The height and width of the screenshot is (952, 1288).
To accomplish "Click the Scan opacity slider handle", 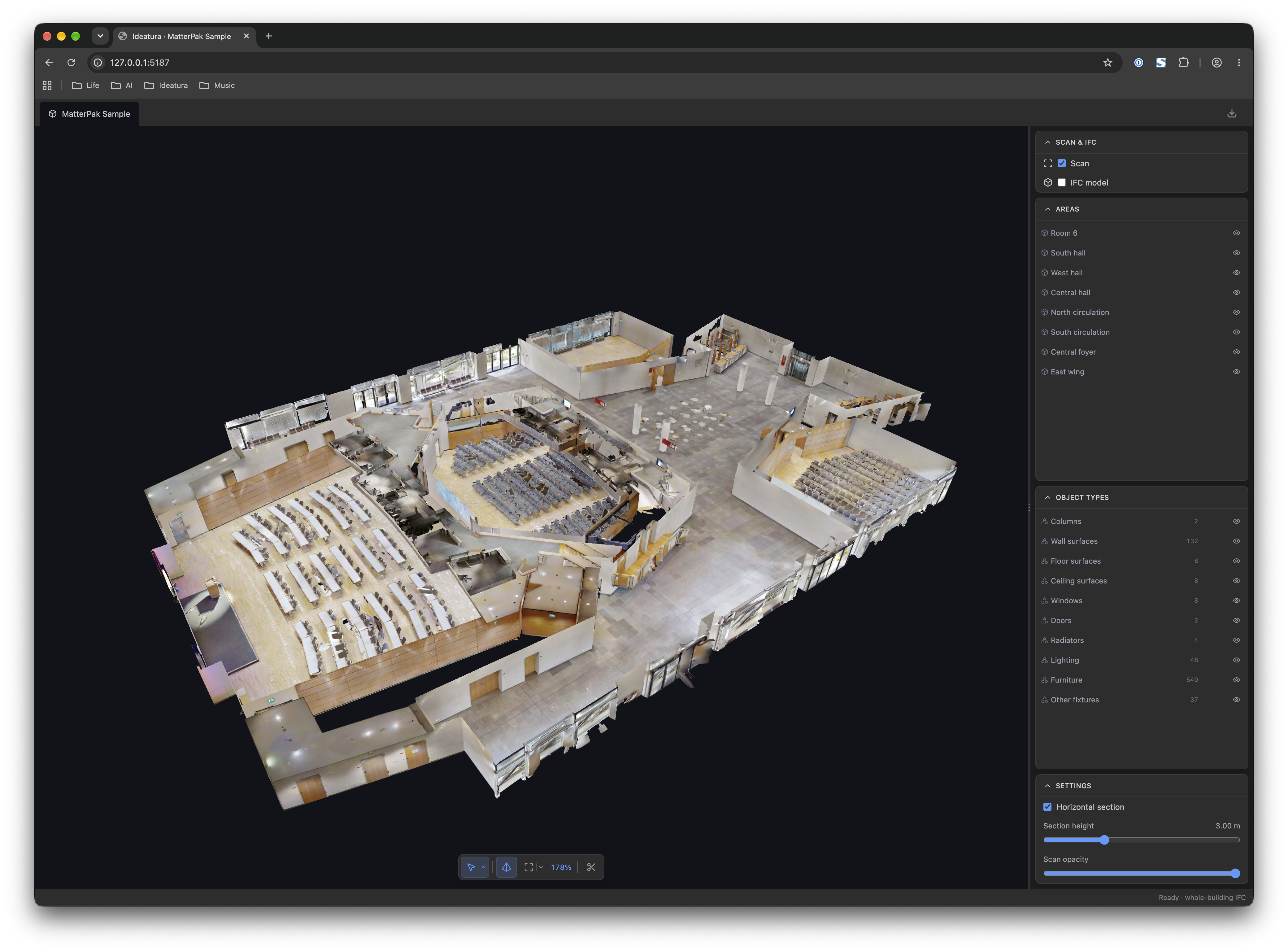I will click(x=1235, y=874).
